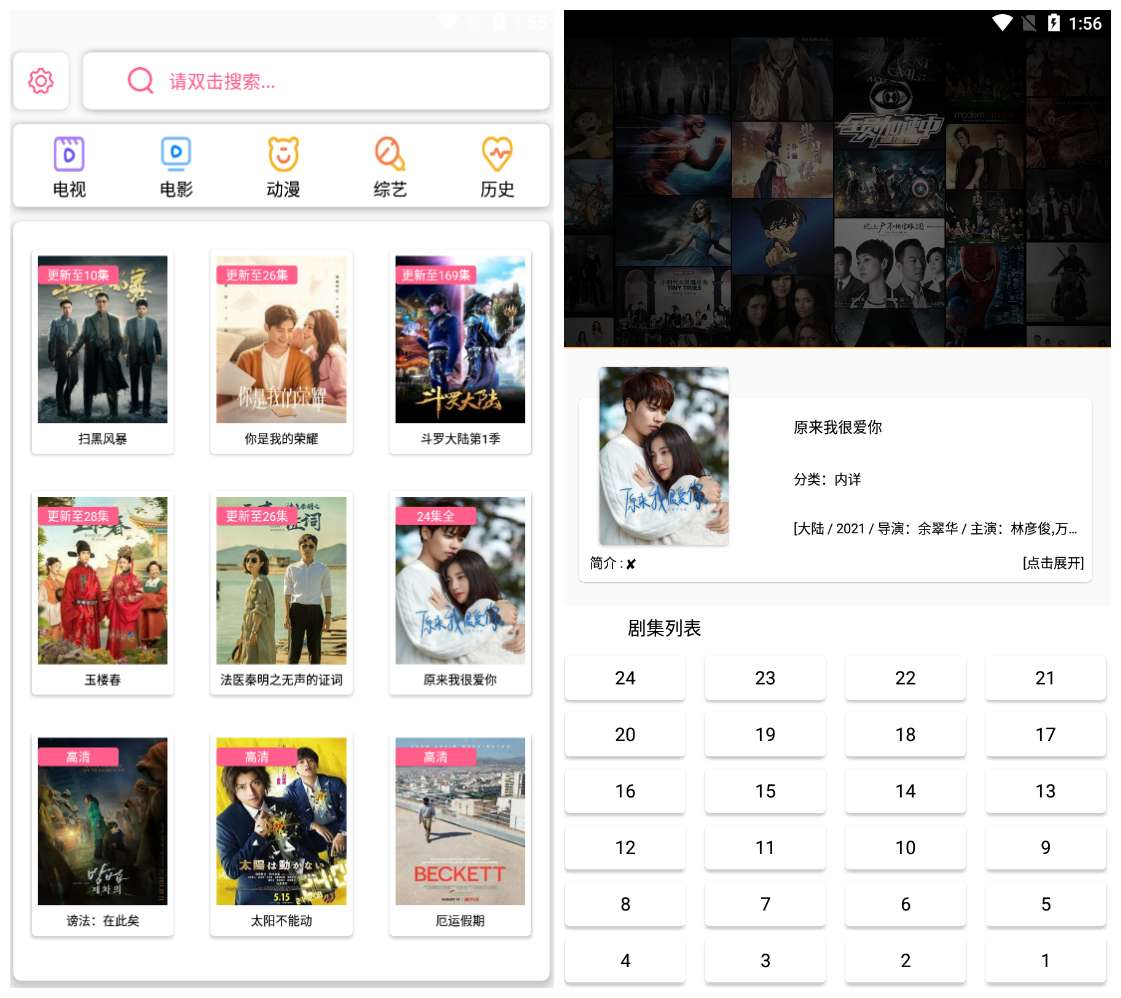Open the 扫黑风暴 poster
The height and width of the screenshot is (998, 1121).
click(x=102, y=340)
